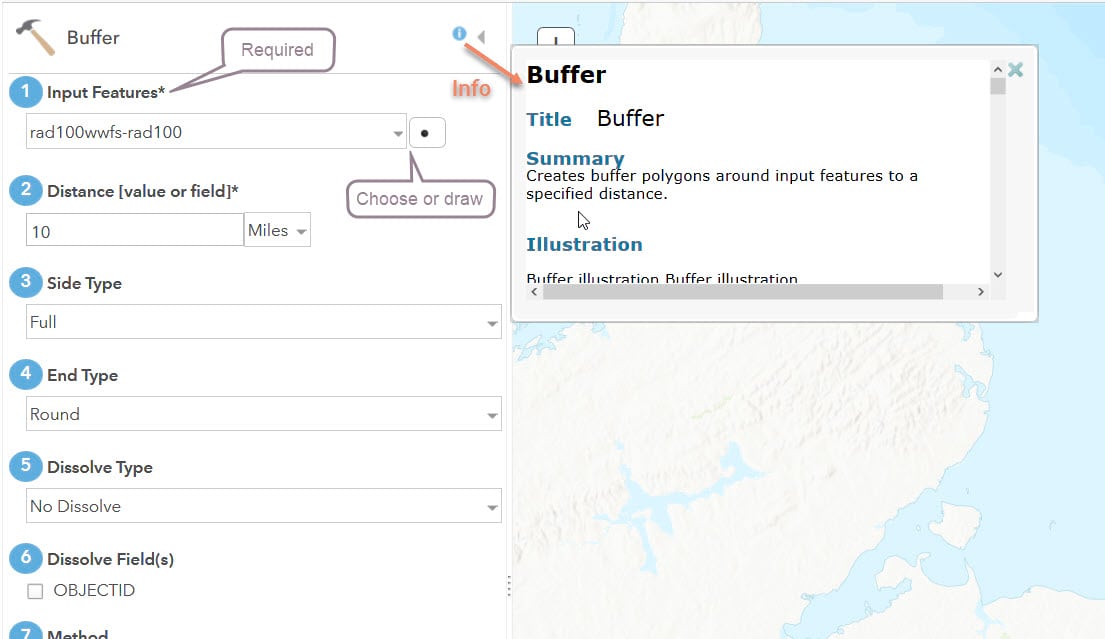Click the draw point button beside Input Features

click(x=427, y=133)
